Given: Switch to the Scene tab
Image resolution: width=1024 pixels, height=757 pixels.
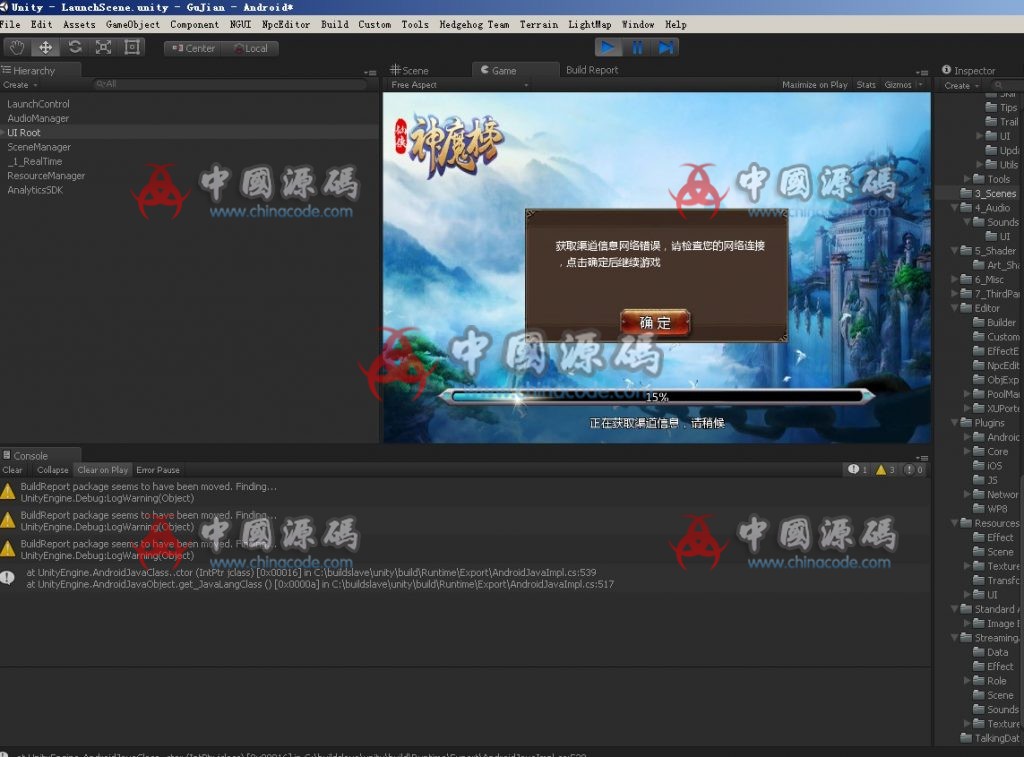Looking at the screenshot, I should coord(409,71).
